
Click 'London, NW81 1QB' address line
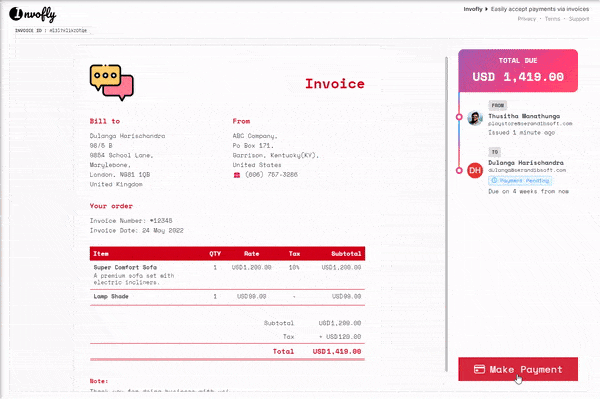pyautogui.click(x=120, y=174)
